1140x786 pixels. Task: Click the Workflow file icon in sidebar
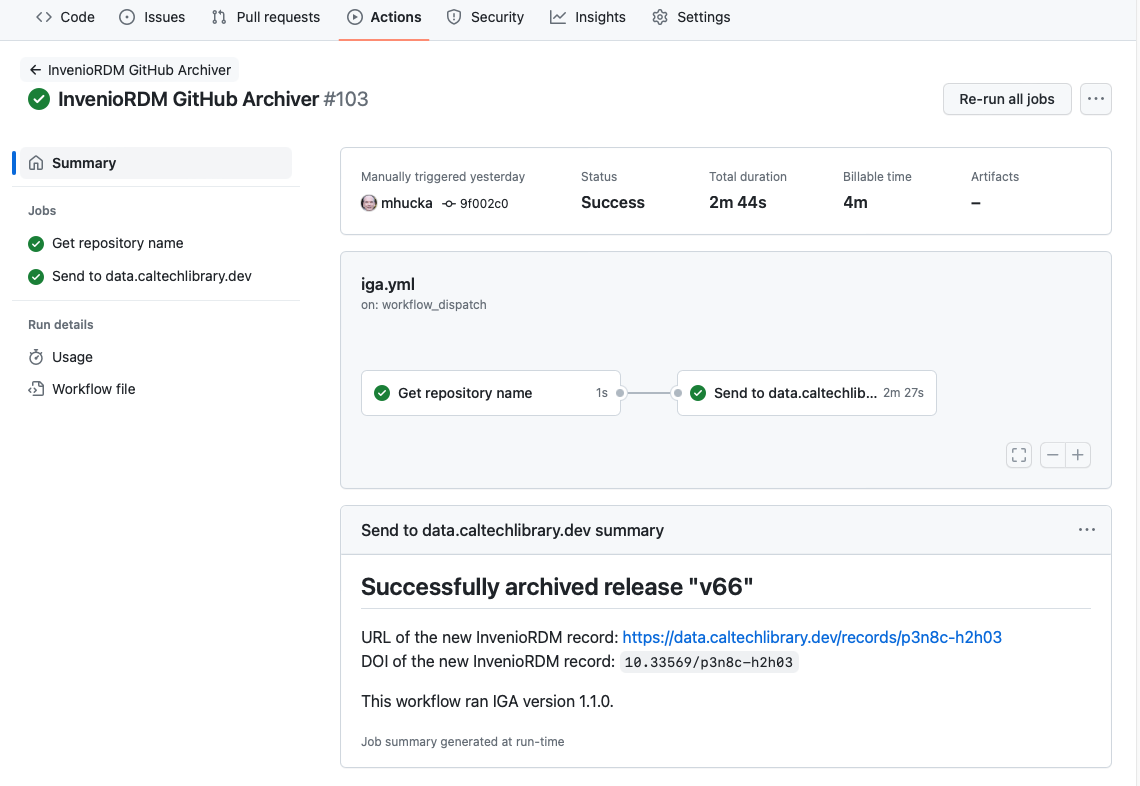(x=36, y=389)
